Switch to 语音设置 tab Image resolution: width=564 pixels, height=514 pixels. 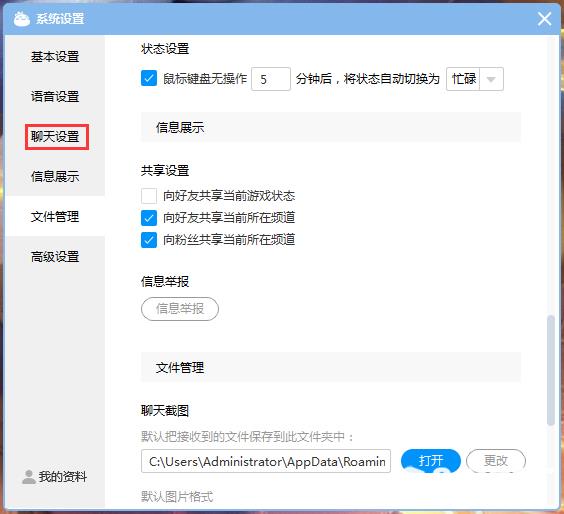tap(55, 96)
